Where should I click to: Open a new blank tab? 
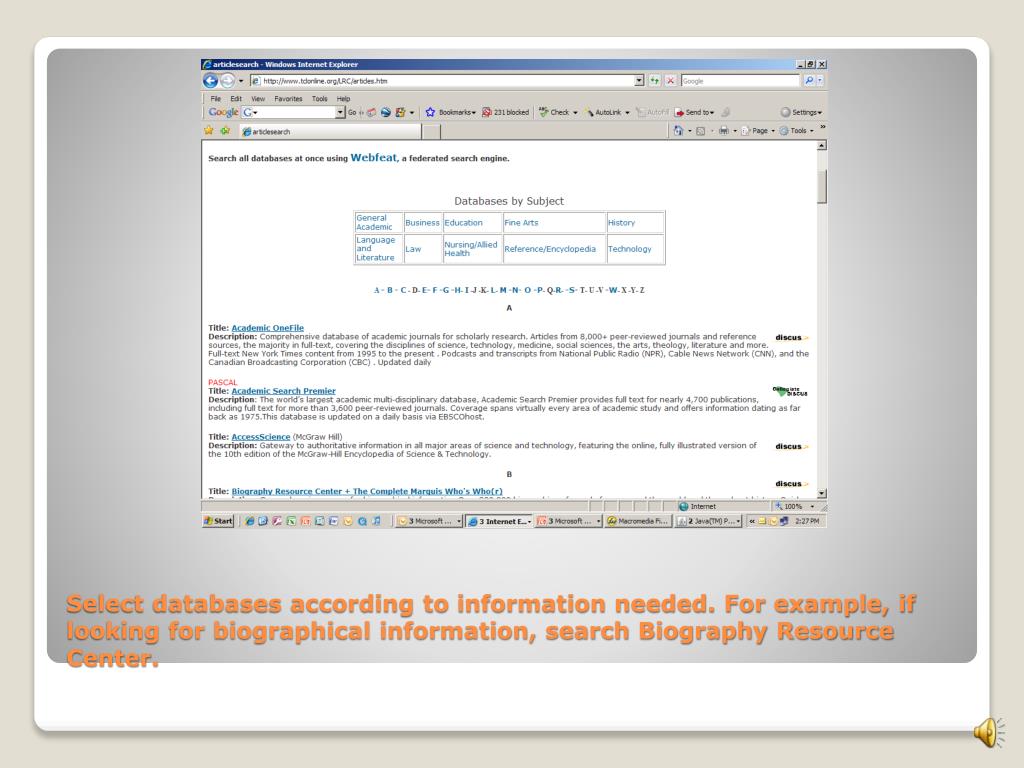431,131
